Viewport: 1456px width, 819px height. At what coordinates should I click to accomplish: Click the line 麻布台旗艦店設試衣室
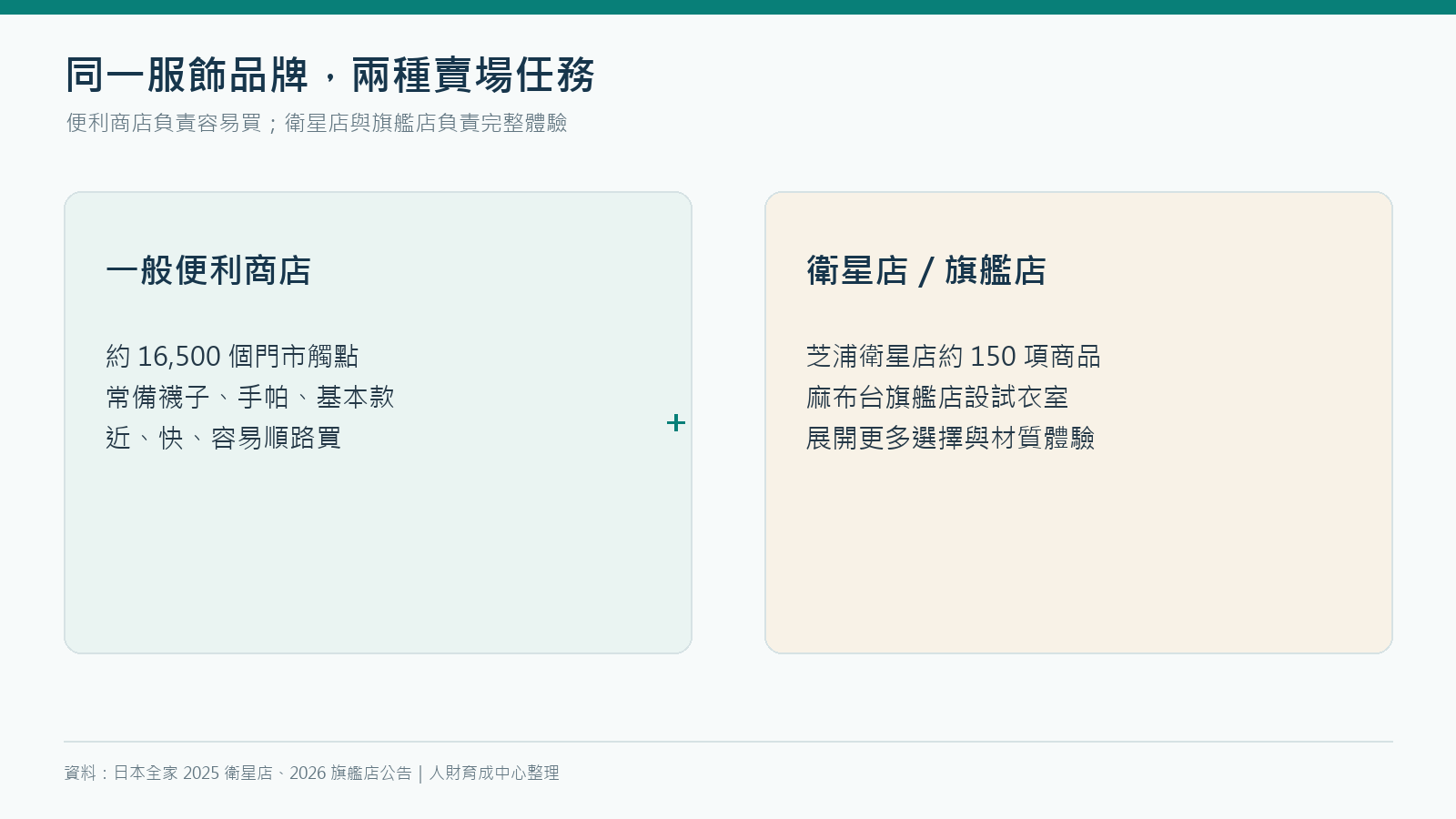937,397
